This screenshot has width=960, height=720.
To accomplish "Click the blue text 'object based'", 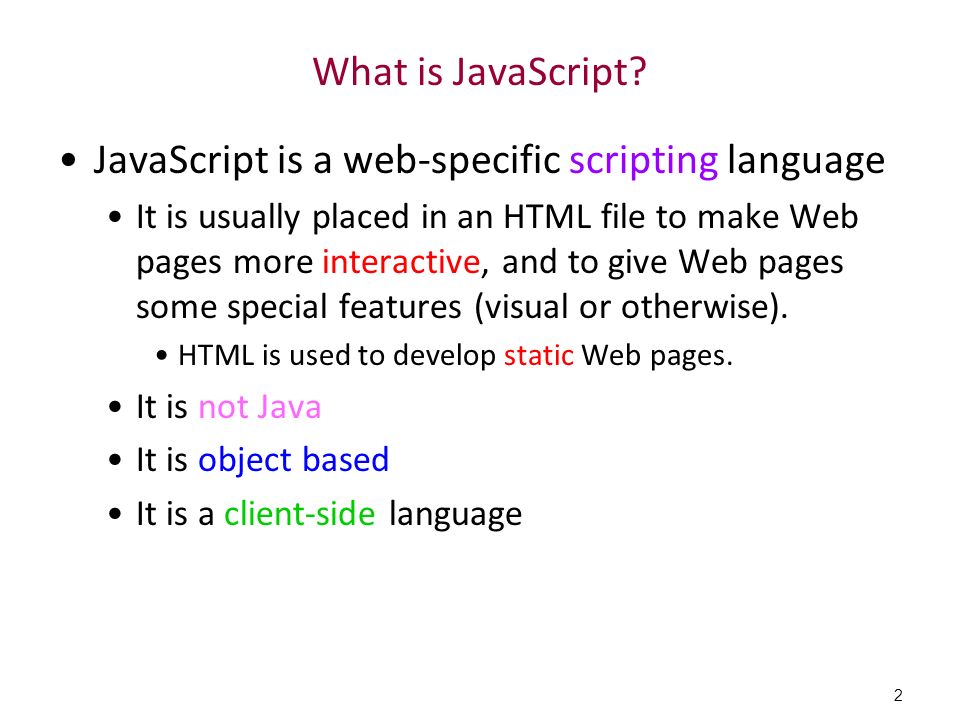I will (x=293, y=460).
